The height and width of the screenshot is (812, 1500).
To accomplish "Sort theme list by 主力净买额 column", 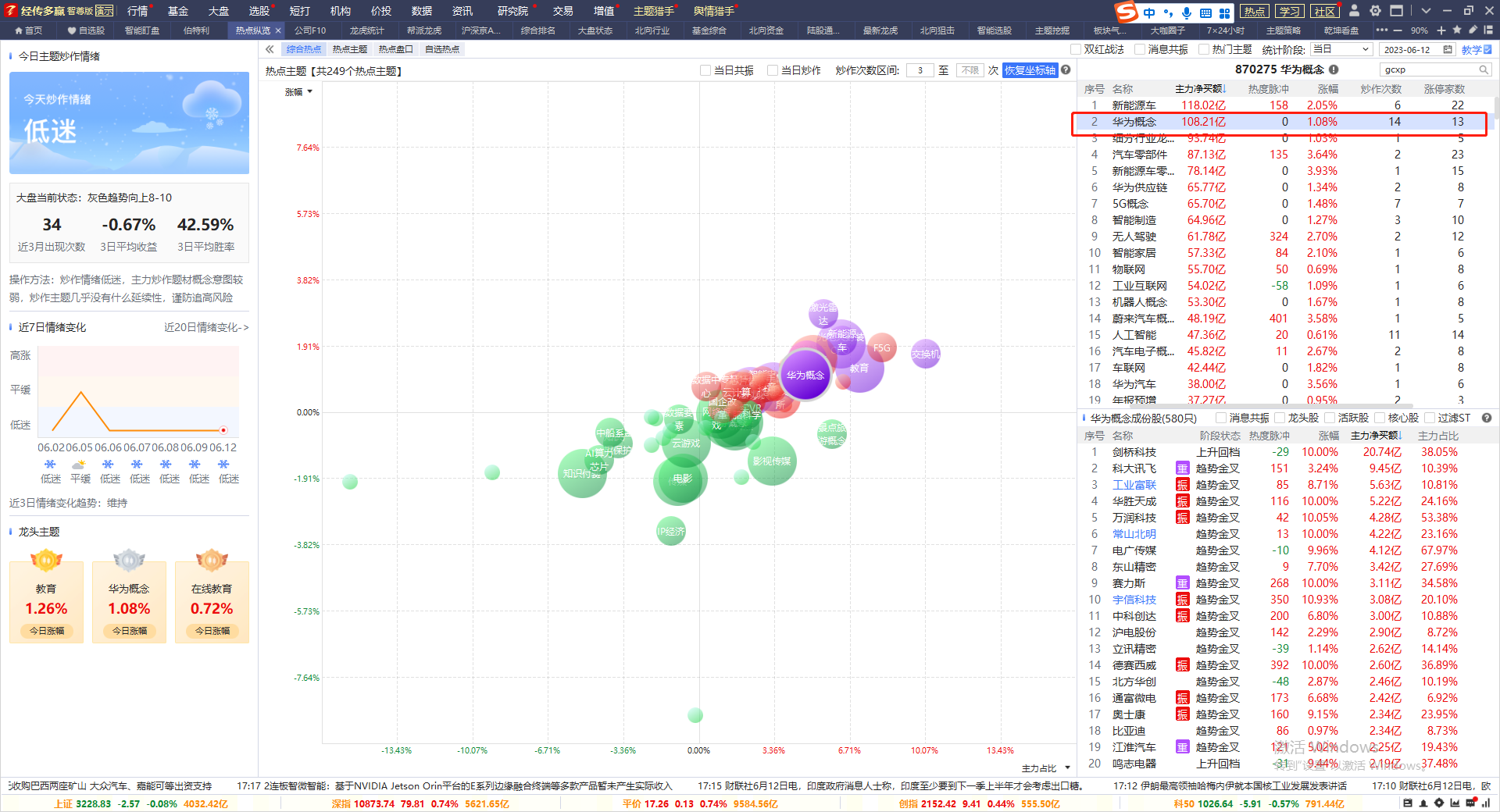I will click(1201, 89).
